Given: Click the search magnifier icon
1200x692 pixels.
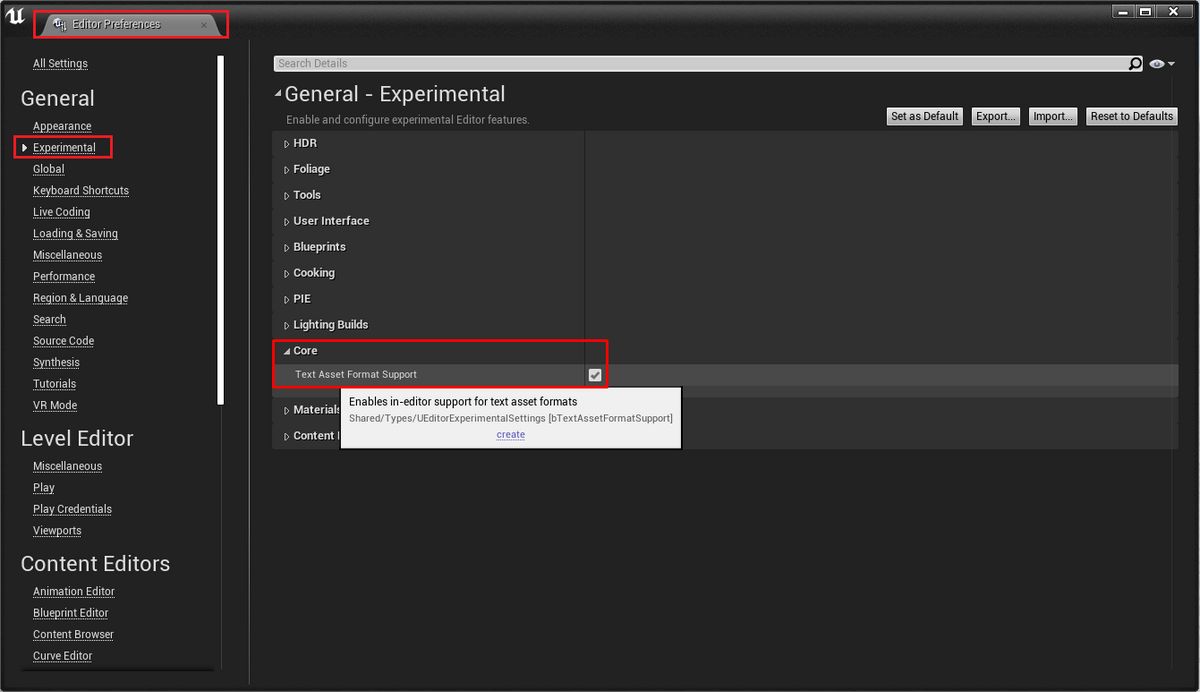Looking at the screenshot, I should pyautogui.click(x=1135, y=64).
